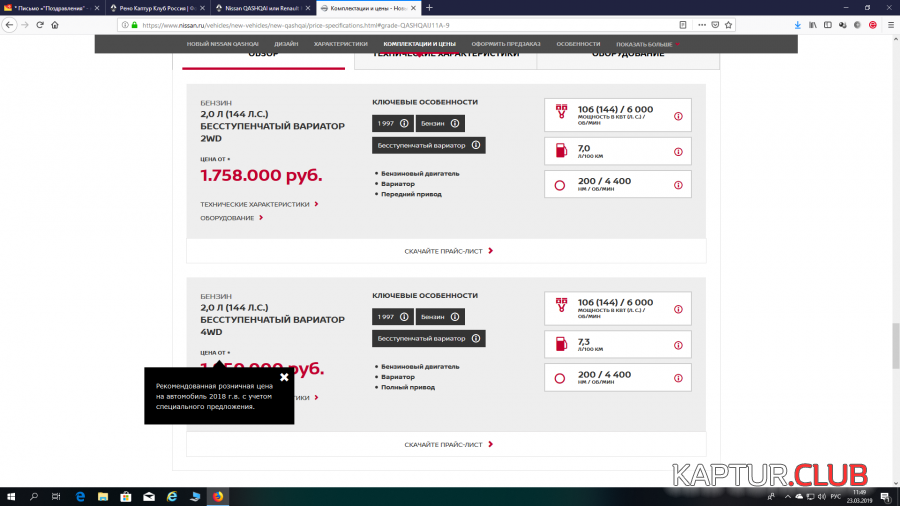Viewport: 900px width, 506px height.
Task: Click info icon for 200 / 4 400 torque in 4WD card
Action: 678,378
